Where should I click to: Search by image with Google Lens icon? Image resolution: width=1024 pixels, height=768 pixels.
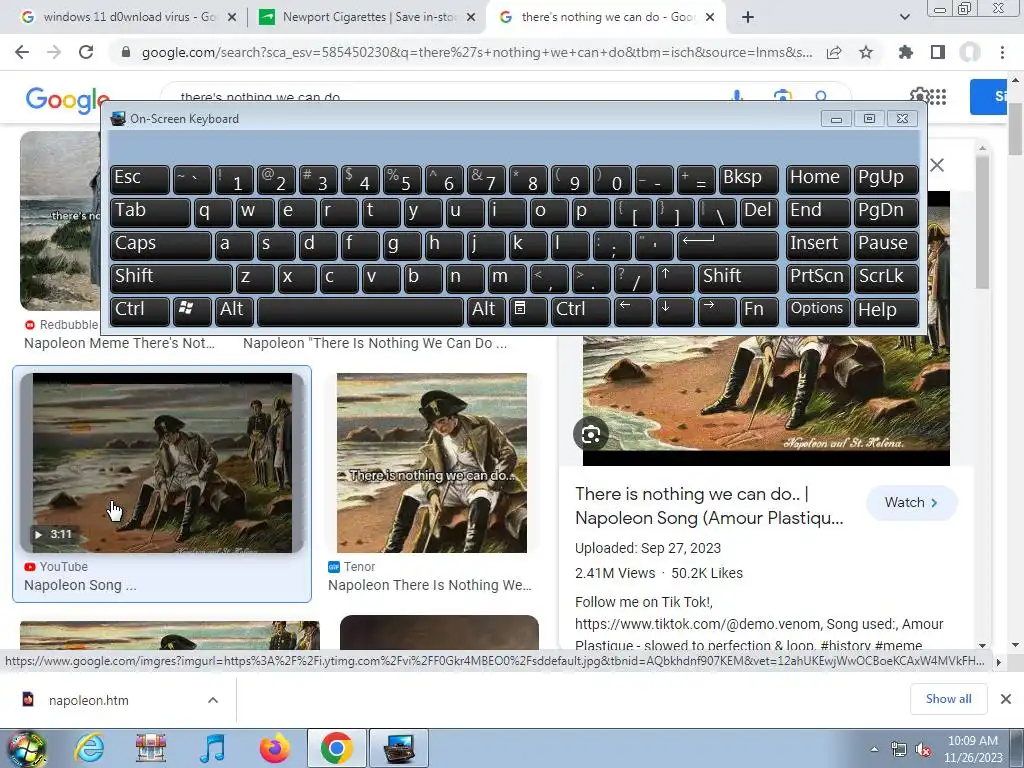(x=782, y=95)
